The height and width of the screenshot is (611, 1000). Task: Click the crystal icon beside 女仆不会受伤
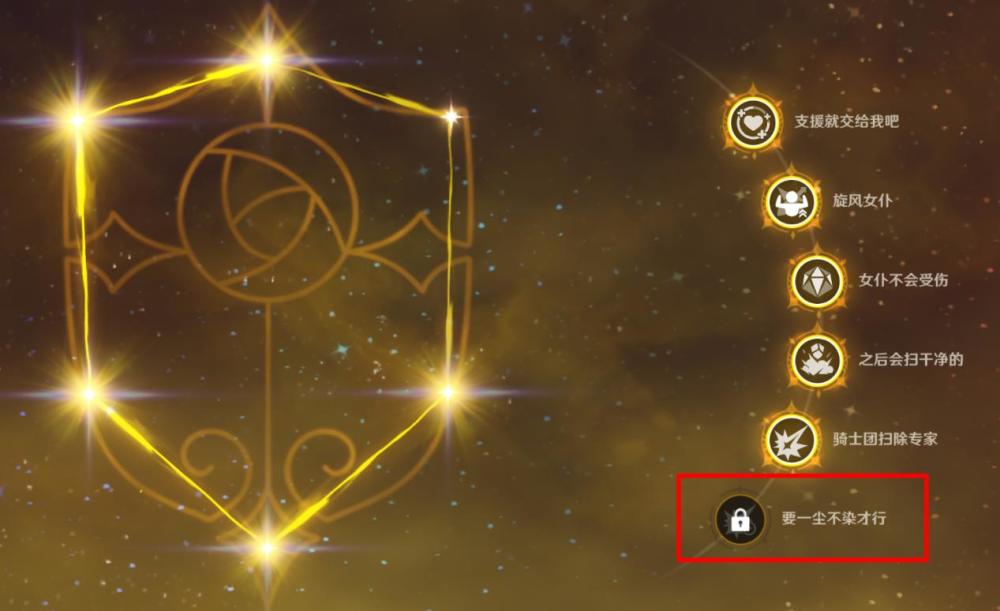click(x=816, y=281)
